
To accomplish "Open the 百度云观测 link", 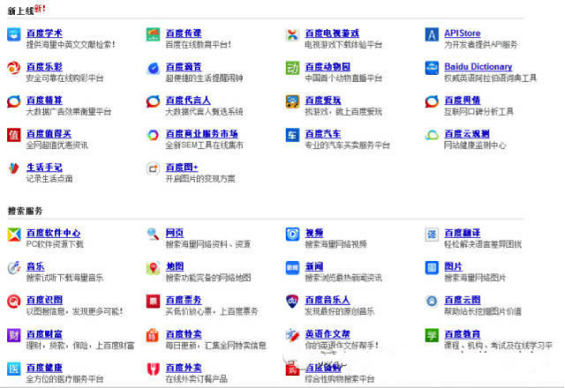I will (x=467, y=134).
